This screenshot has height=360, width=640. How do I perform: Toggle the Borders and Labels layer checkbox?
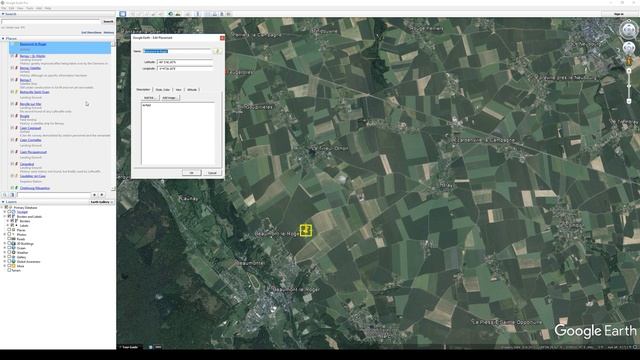pyautogui.click(x=9, y=216)
